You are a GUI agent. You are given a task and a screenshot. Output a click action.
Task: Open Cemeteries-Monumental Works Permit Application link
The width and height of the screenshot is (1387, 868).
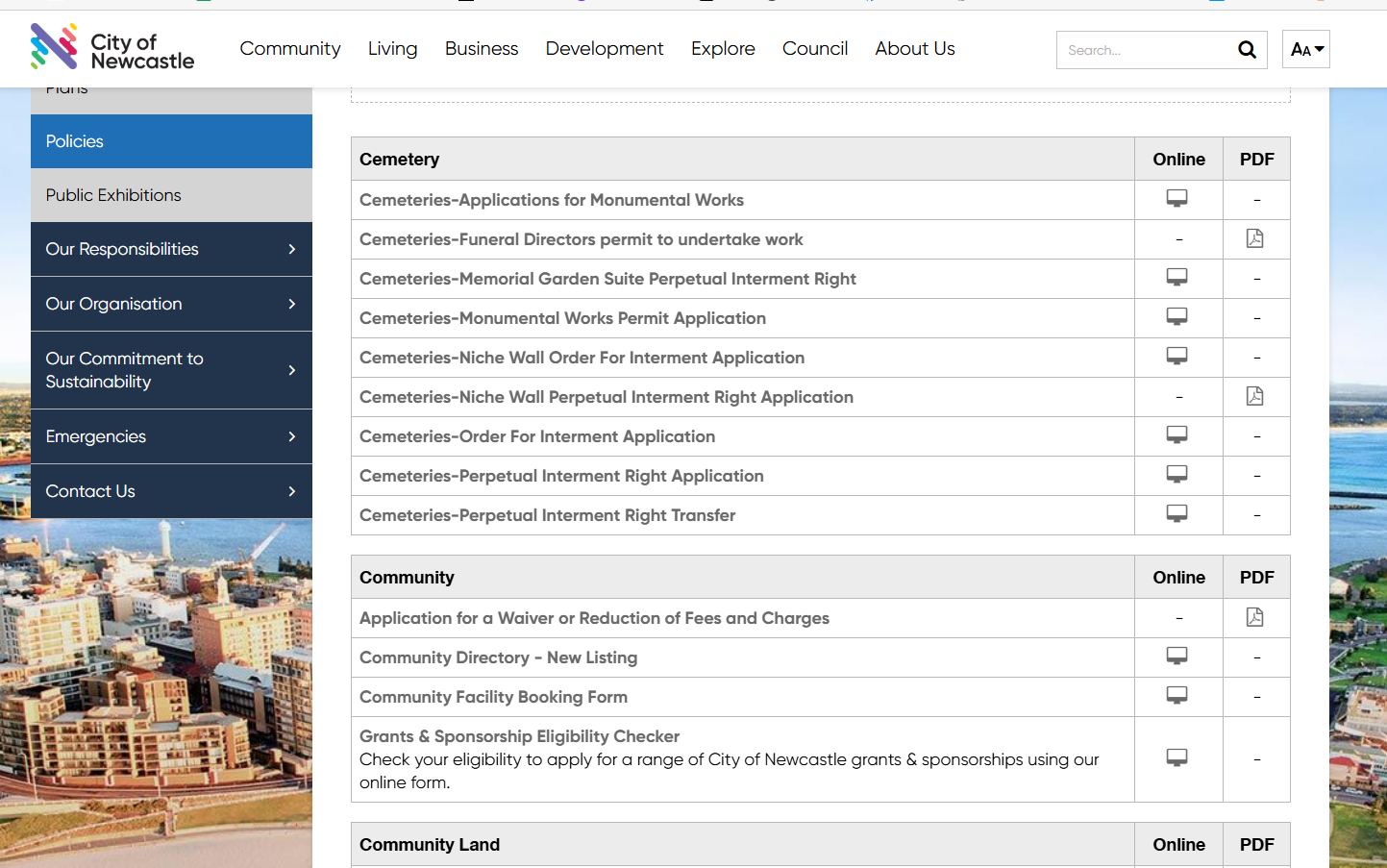pos(562,318)
